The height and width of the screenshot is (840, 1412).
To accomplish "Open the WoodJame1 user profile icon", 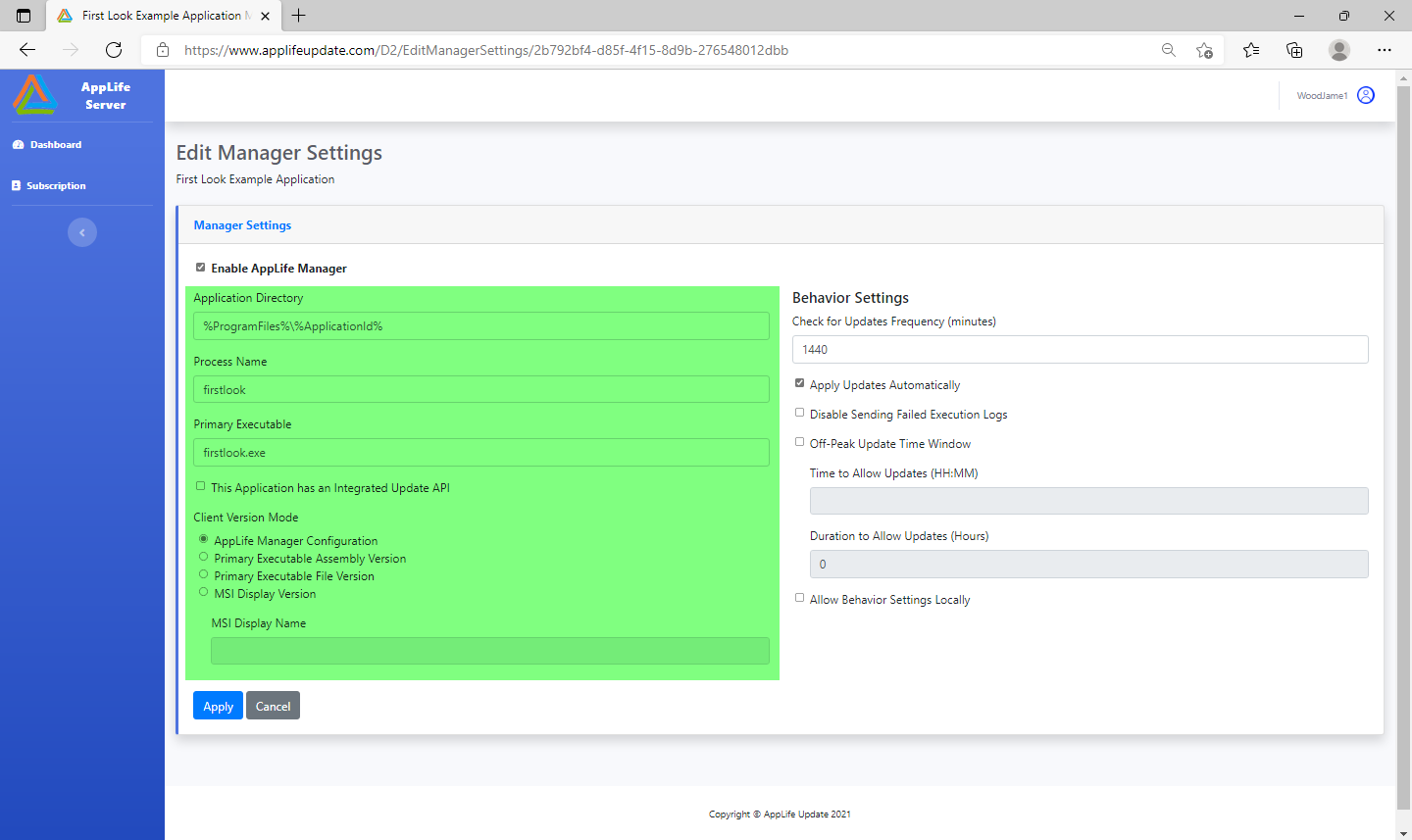I will tap(1366, 95).
